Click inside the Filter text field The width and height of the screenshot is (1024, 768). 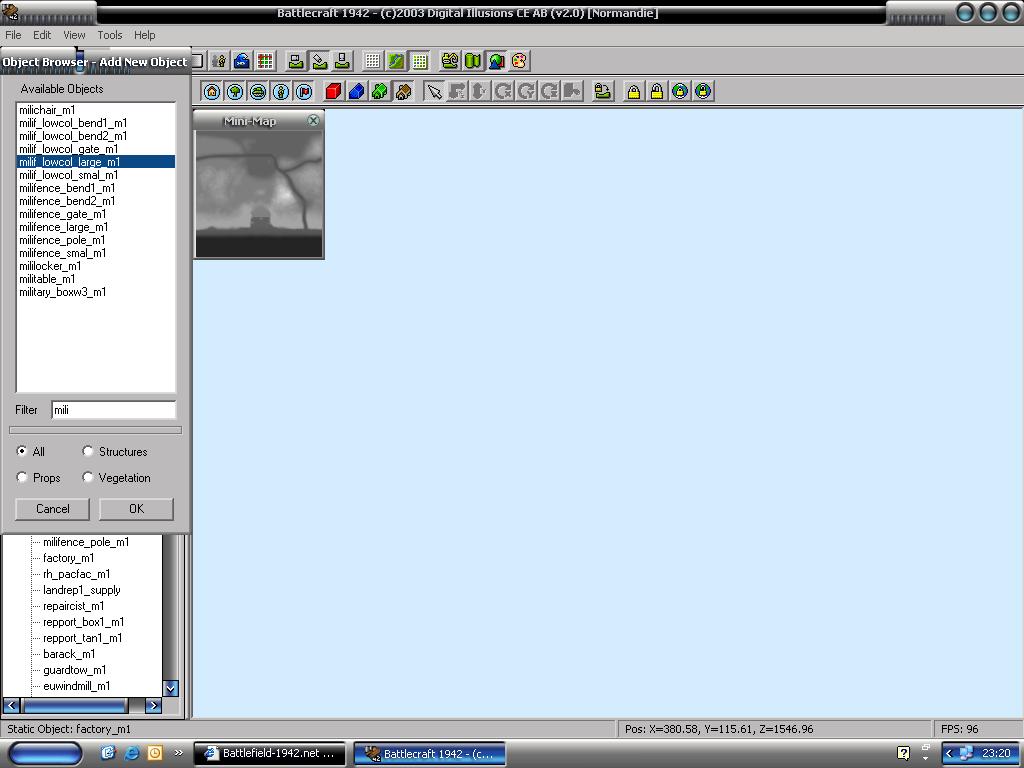[x=114, y=410]
